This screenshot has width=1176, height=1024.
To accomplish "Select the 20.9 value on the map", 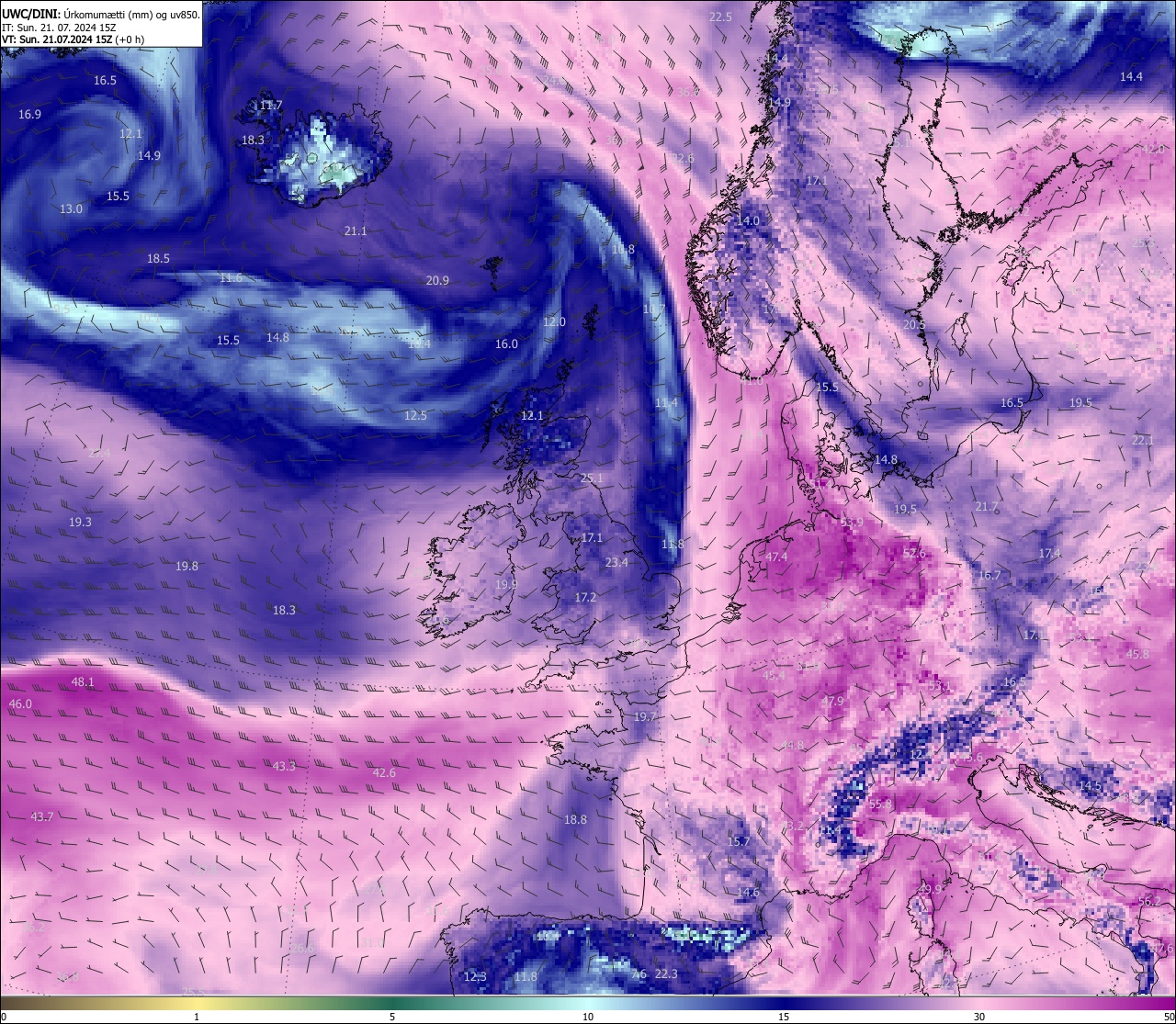I will point(437,281).
